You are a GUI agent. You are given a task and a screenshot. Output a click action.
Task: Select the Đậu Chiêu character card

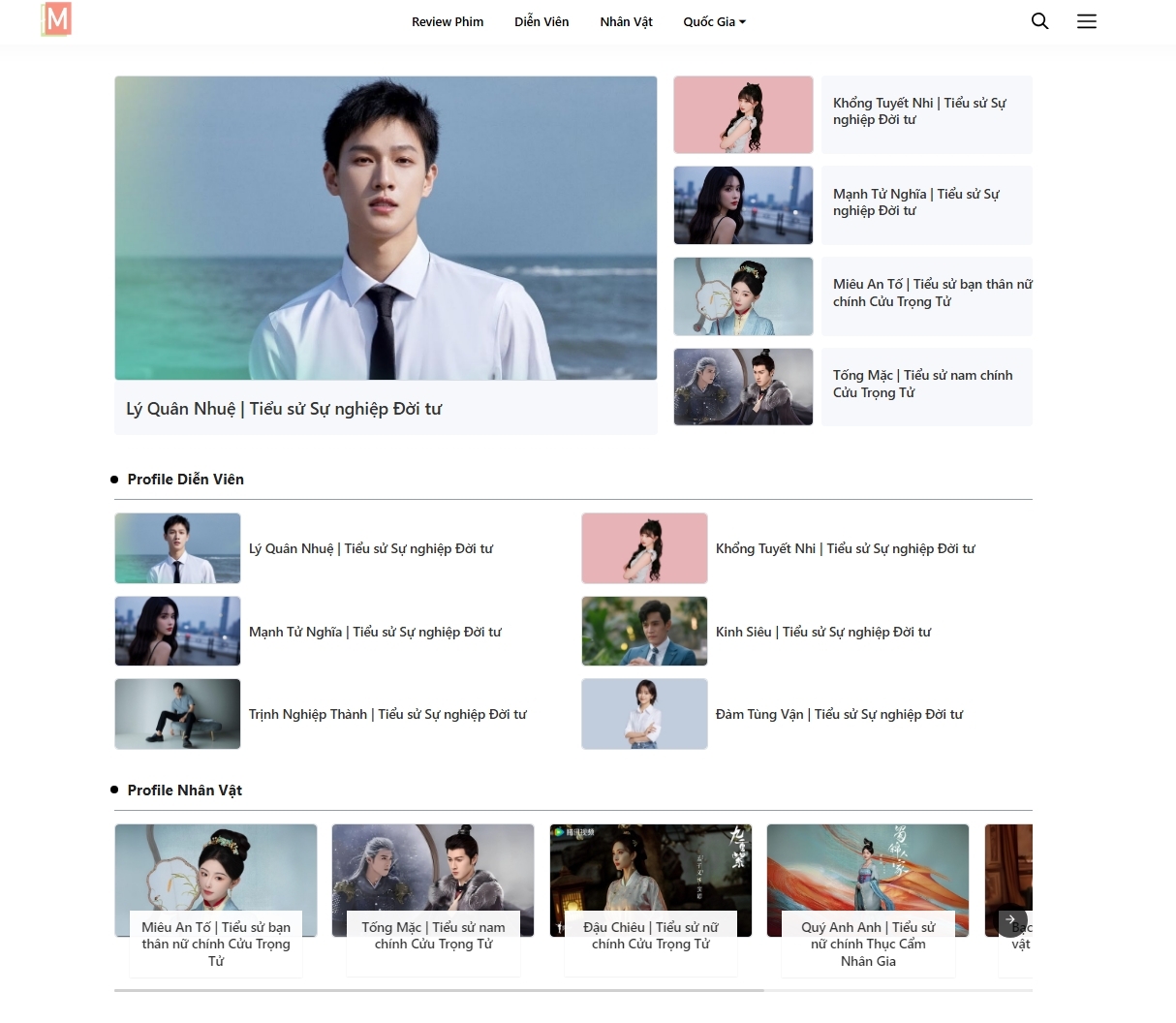[x=650, y=901]
